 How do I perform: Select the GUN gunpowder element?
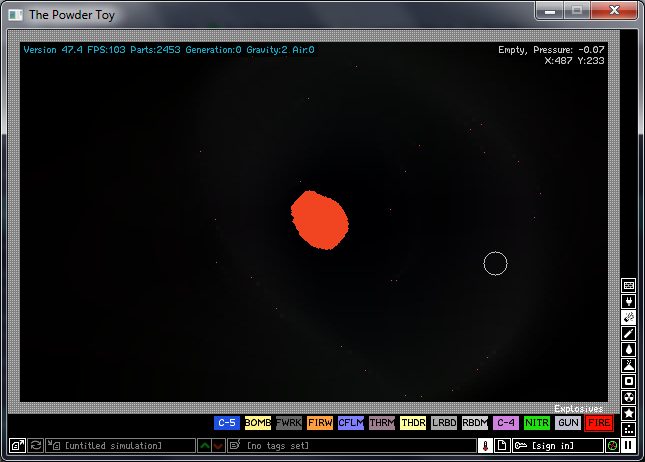coord(568,423)
